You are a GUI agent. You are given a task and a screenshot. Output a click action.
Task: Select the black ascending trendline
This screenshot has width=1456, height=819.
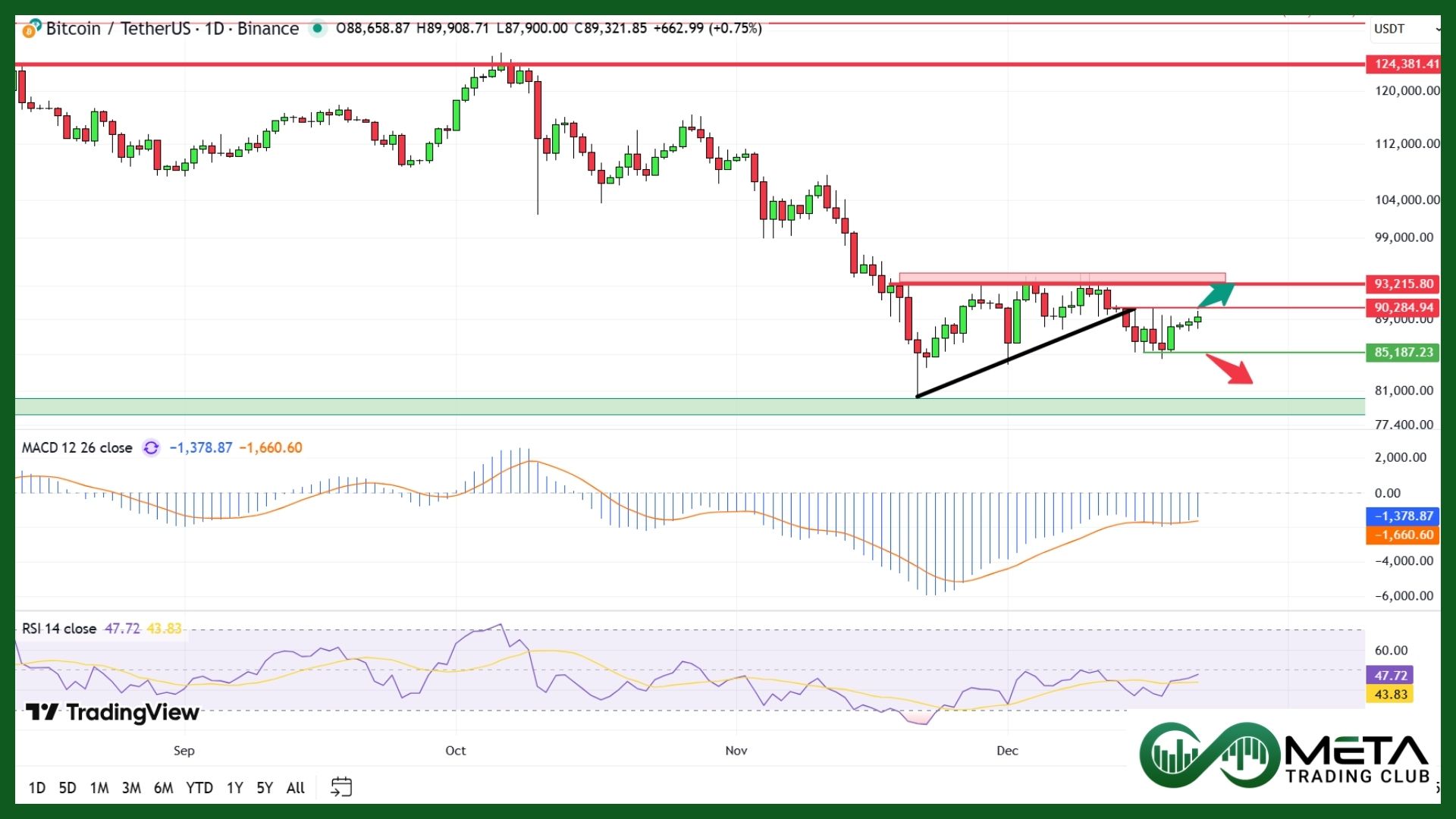1025,353
